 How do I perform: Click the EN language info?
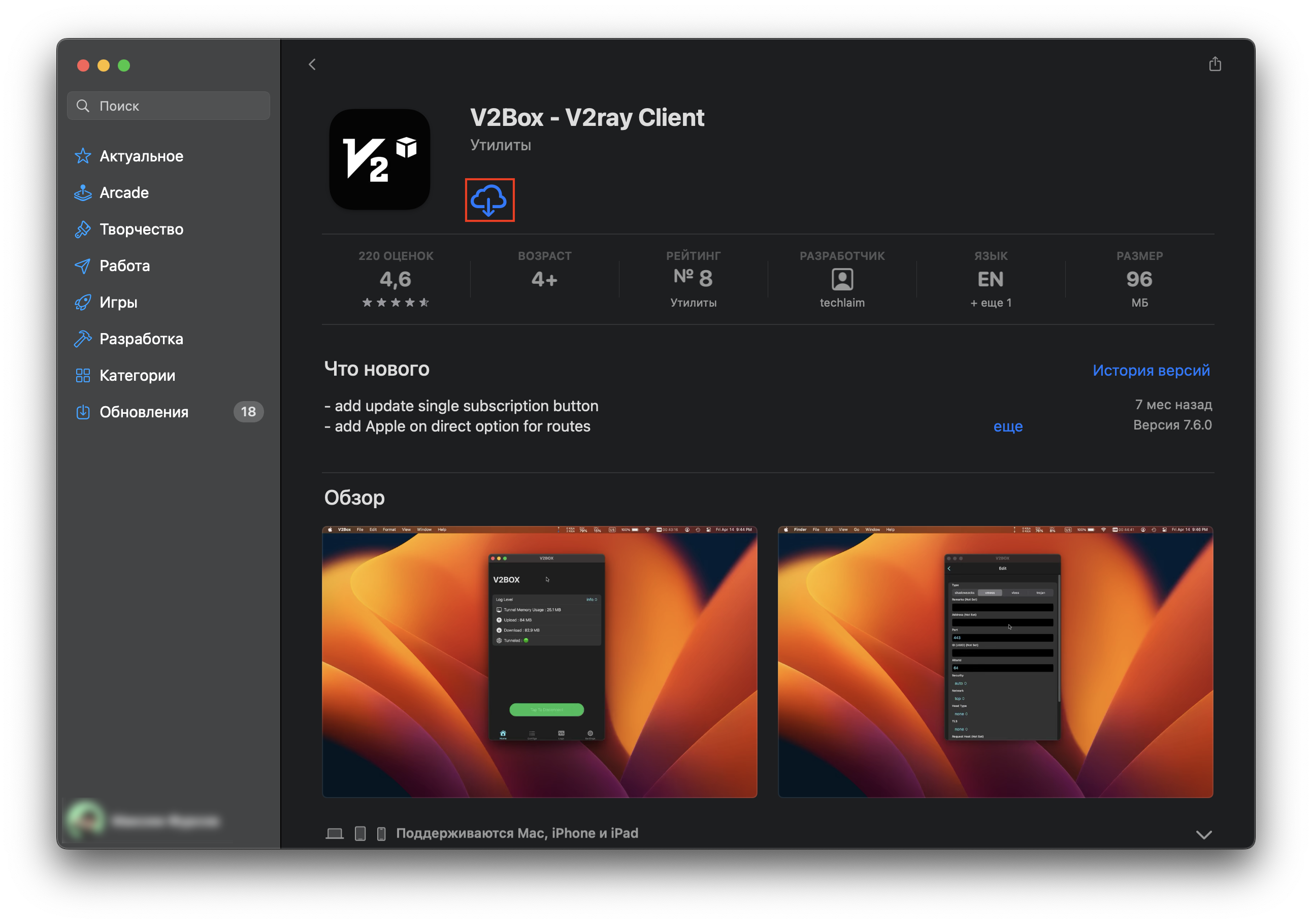(990, 279)
